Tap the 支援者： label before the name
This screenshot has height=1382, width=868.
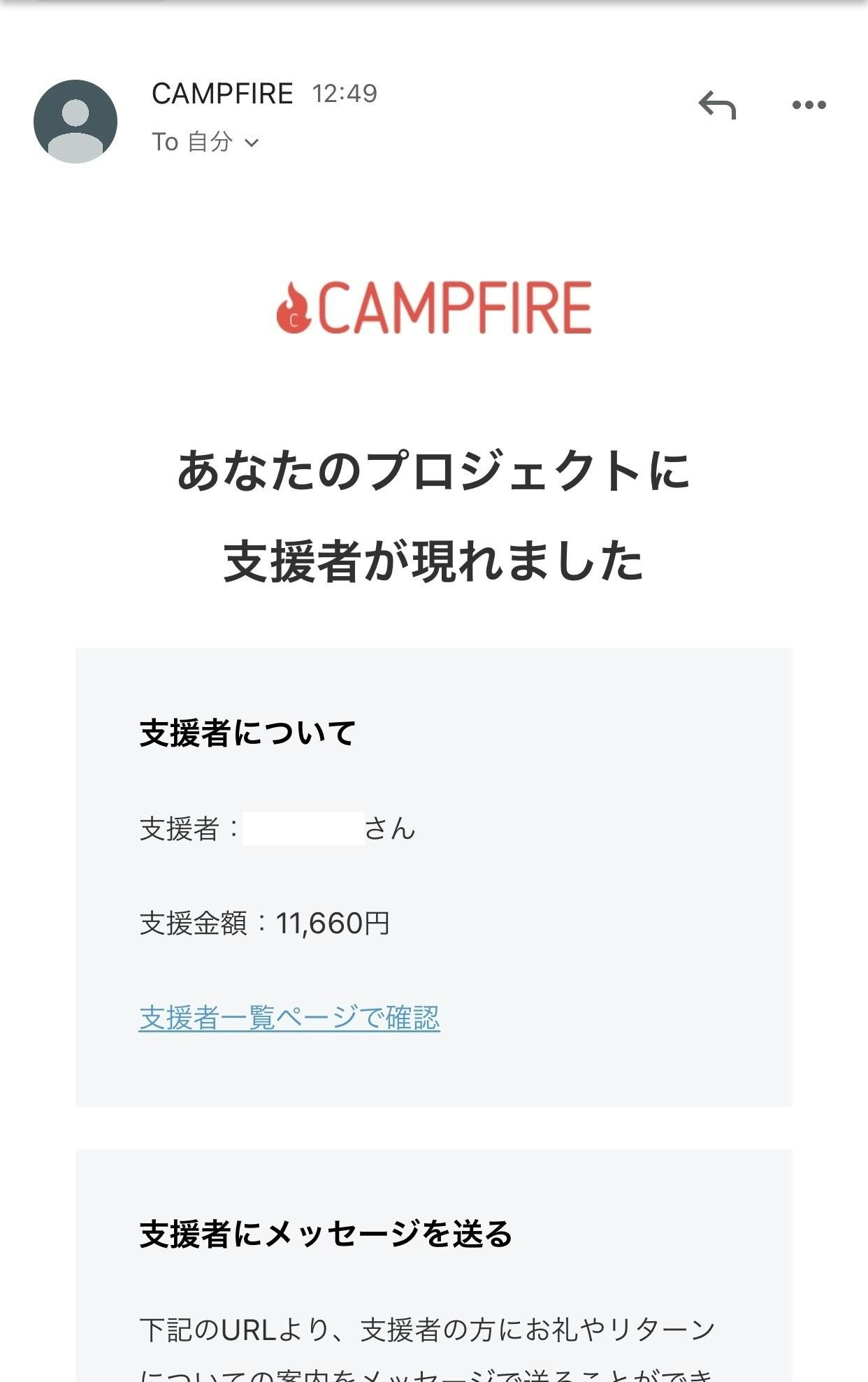pyautogui.click(x=189, y=829)
